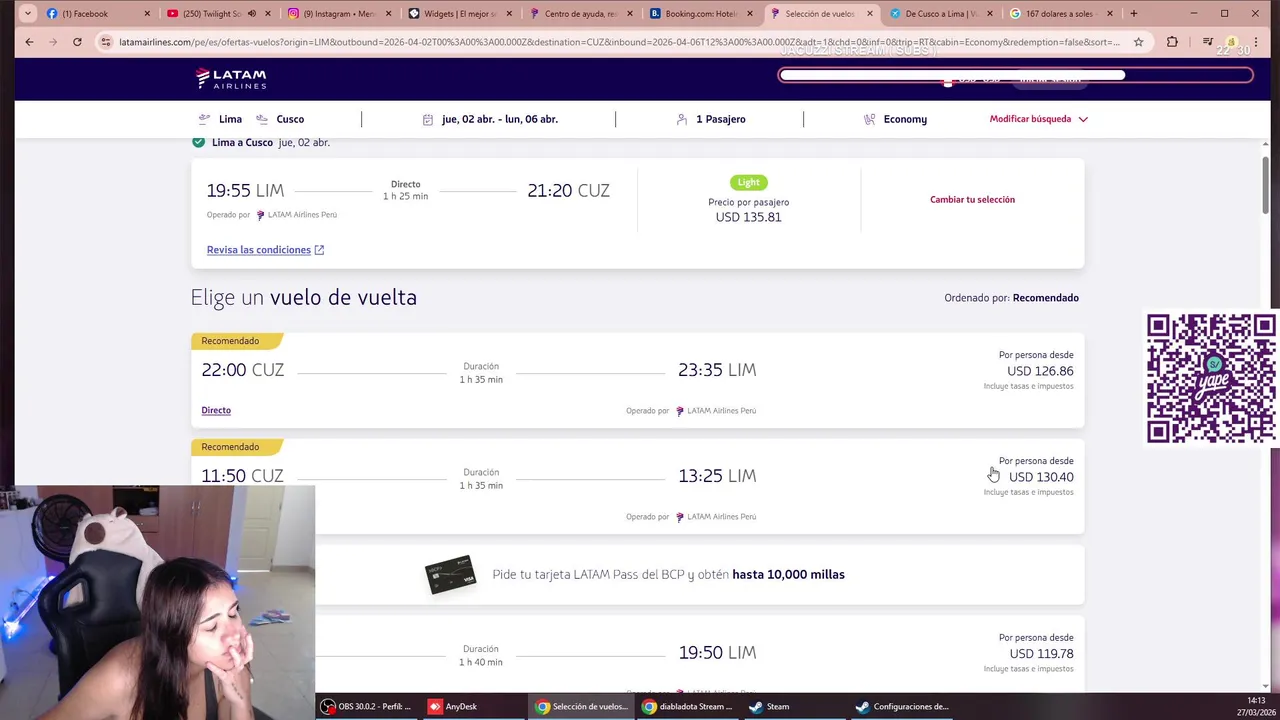Click the Light fare badge
The image size is (1280, 720).
pyautogui.click(x=749, y=182)
